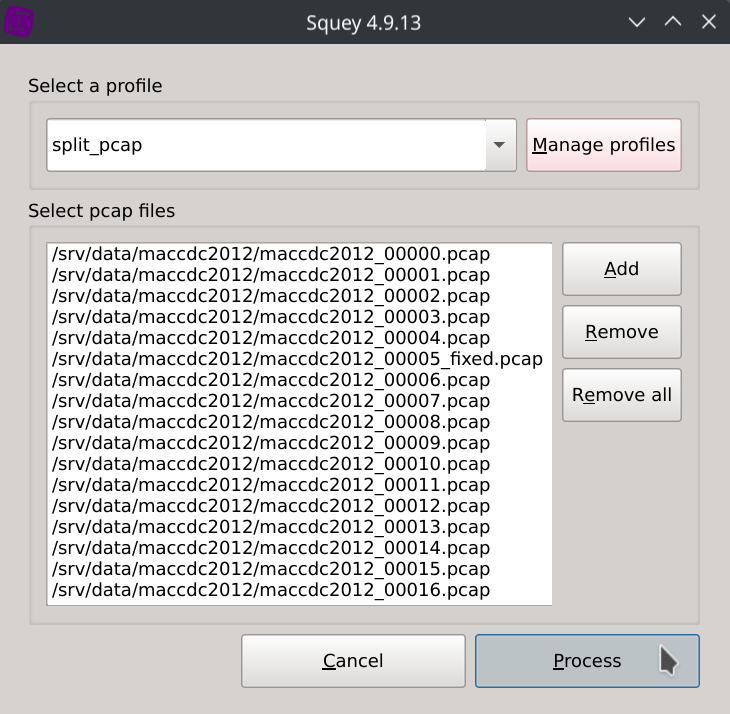The image size is (730, 714).
Task: Click the Remove button
Action: (621, 332)
